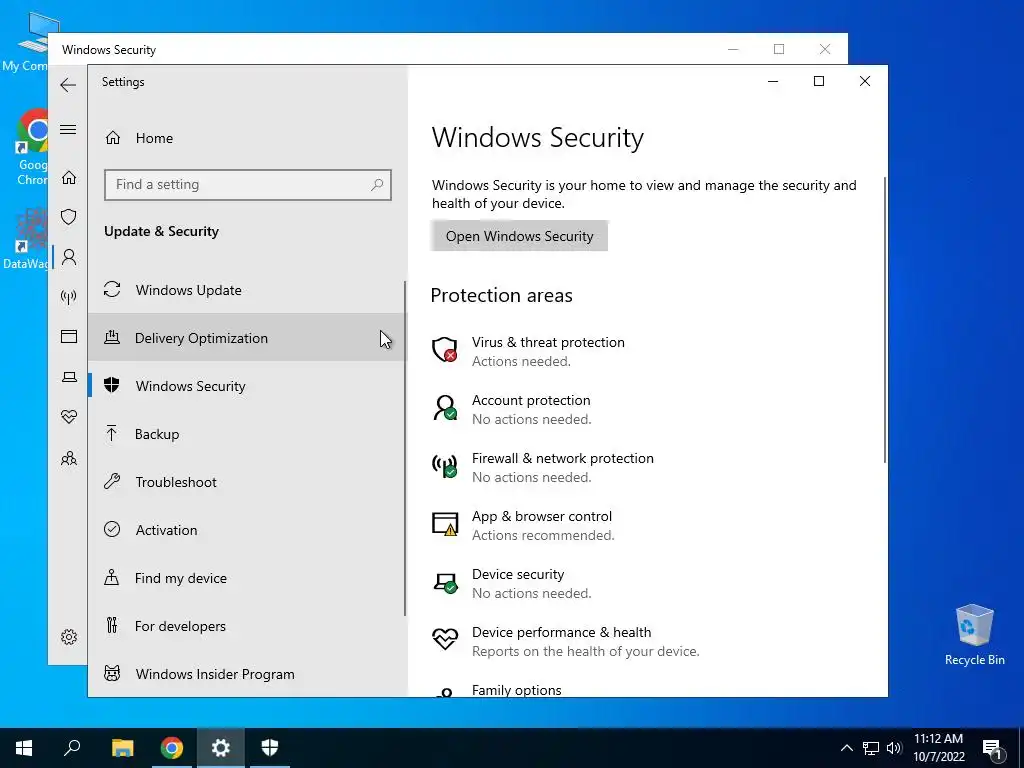Go to Settings Home
Screen dimensions: 1024x768
pyautogui.click(x=139, y=138)
